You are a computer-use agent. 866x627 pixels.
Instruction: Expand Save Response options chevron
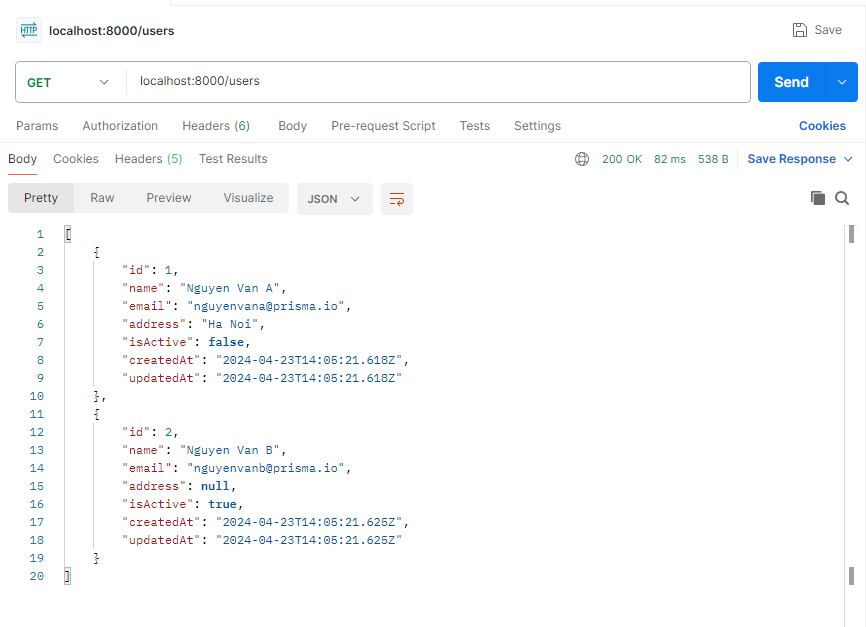[849, 159]
